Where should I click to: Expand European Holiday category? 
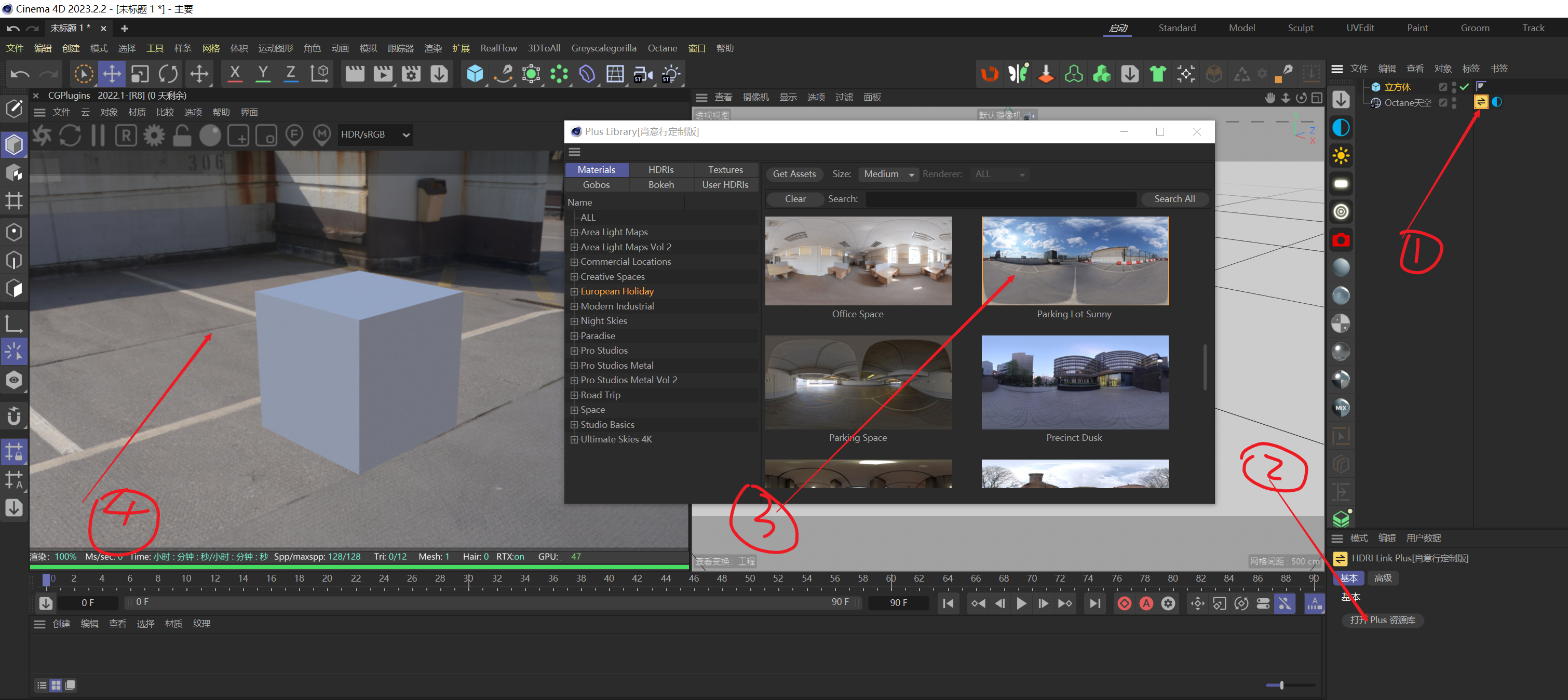(573, 291)
